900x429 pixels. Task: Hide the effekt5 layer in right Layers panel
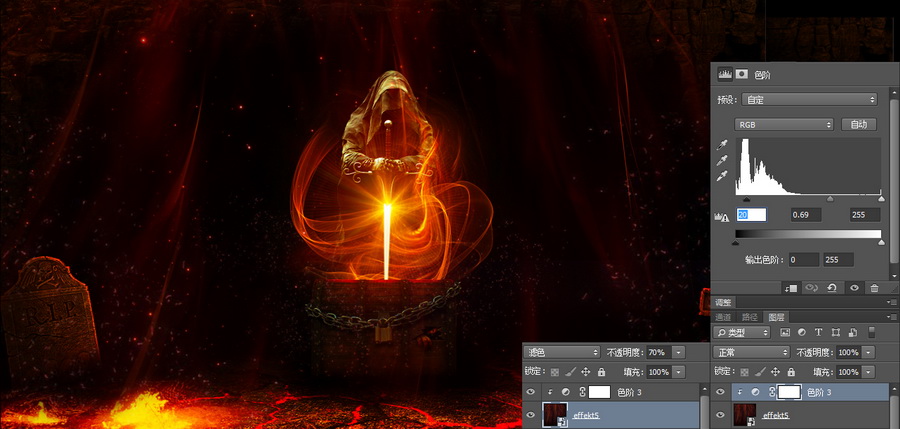point(720,415)
